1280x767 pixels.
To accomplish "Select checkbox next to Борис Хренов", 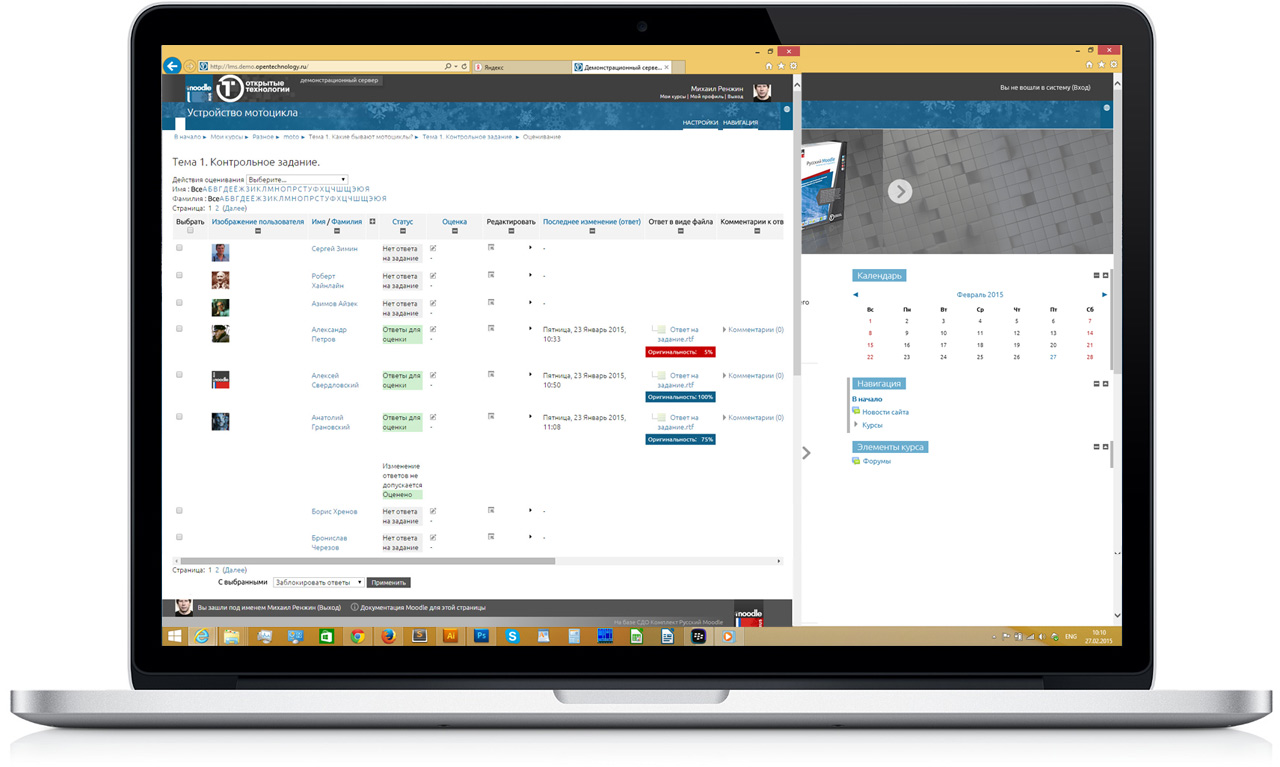I will [180, 511].
